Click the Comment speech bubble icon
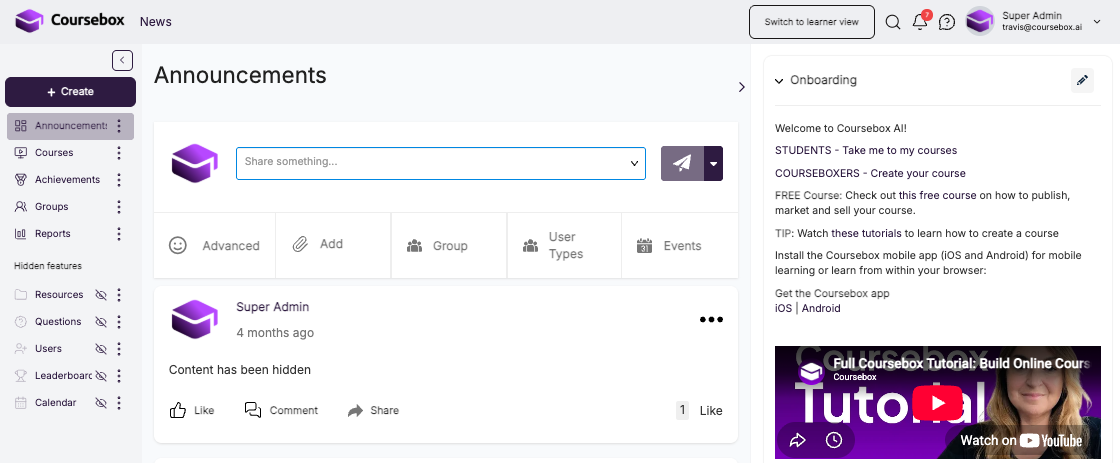 click(253, 410)
